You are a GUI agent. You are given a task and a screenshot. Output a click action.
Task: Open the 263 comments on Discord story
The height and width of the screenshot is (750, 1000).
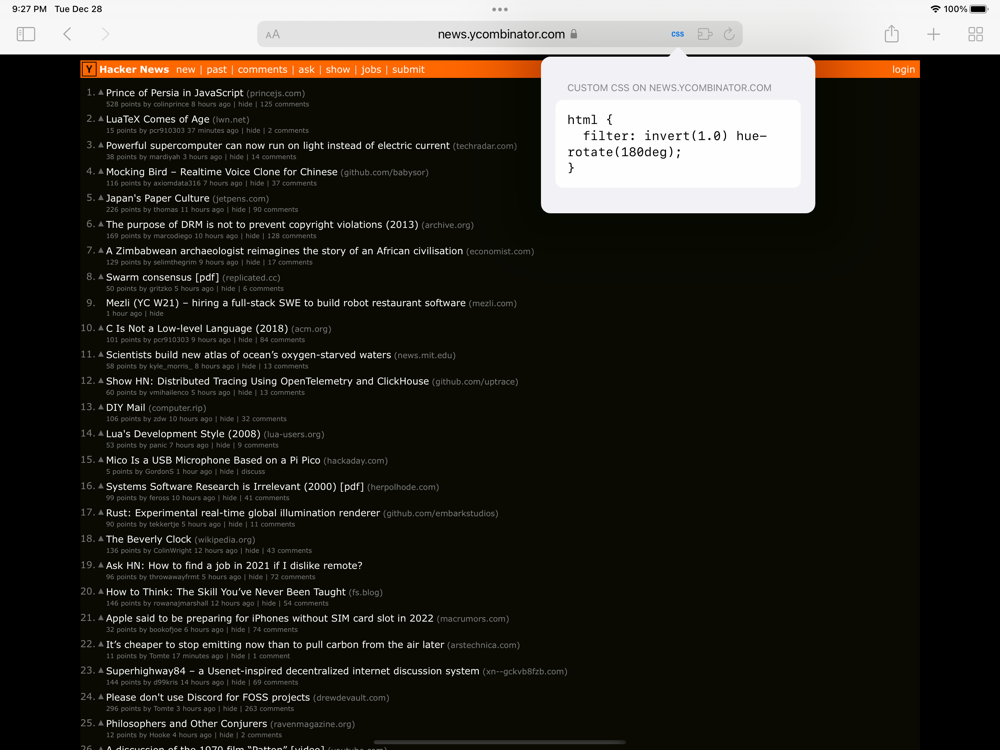(269, 709)
